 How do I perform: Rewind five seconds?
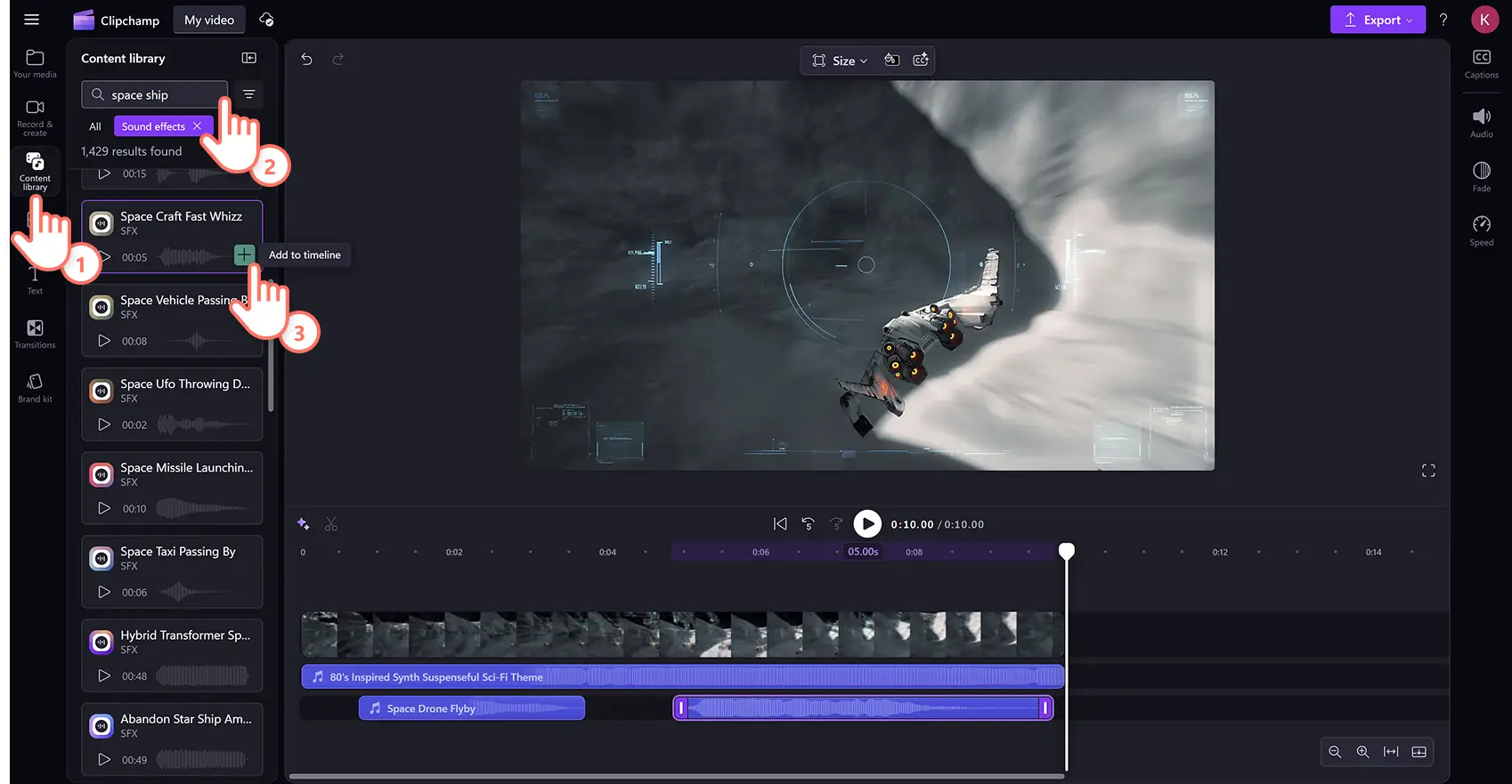(x=809, y=524)
